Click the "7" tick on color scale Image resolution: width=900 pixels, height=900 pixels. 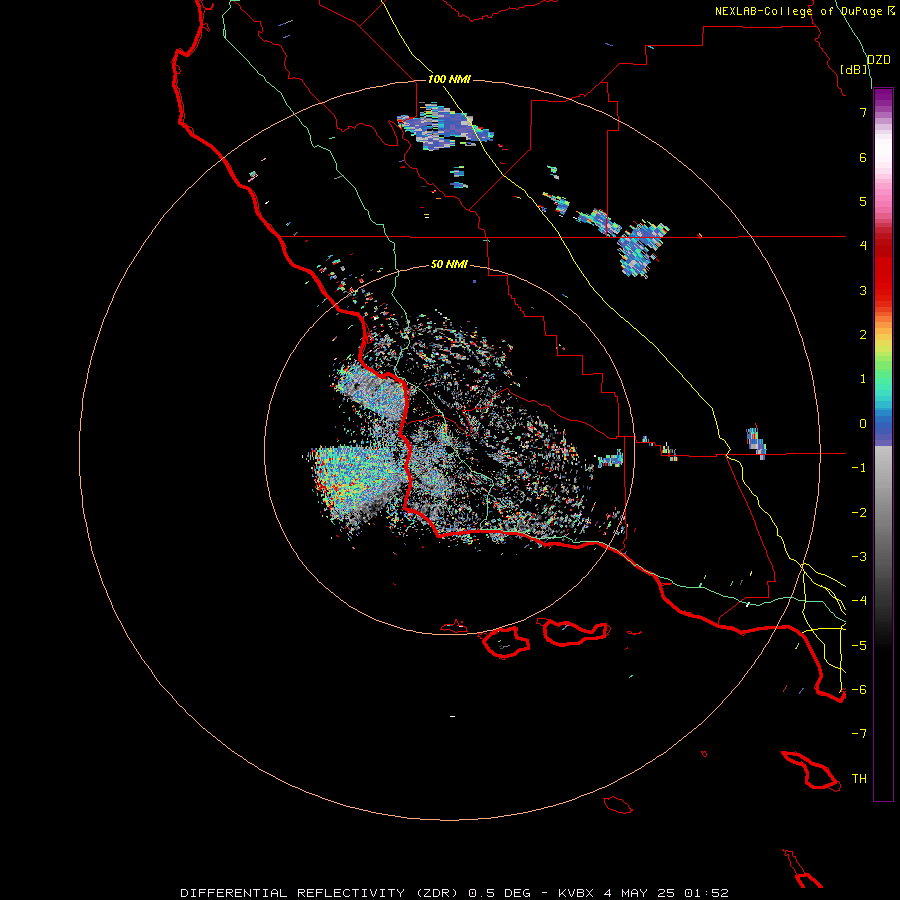(x=863, y=112)
